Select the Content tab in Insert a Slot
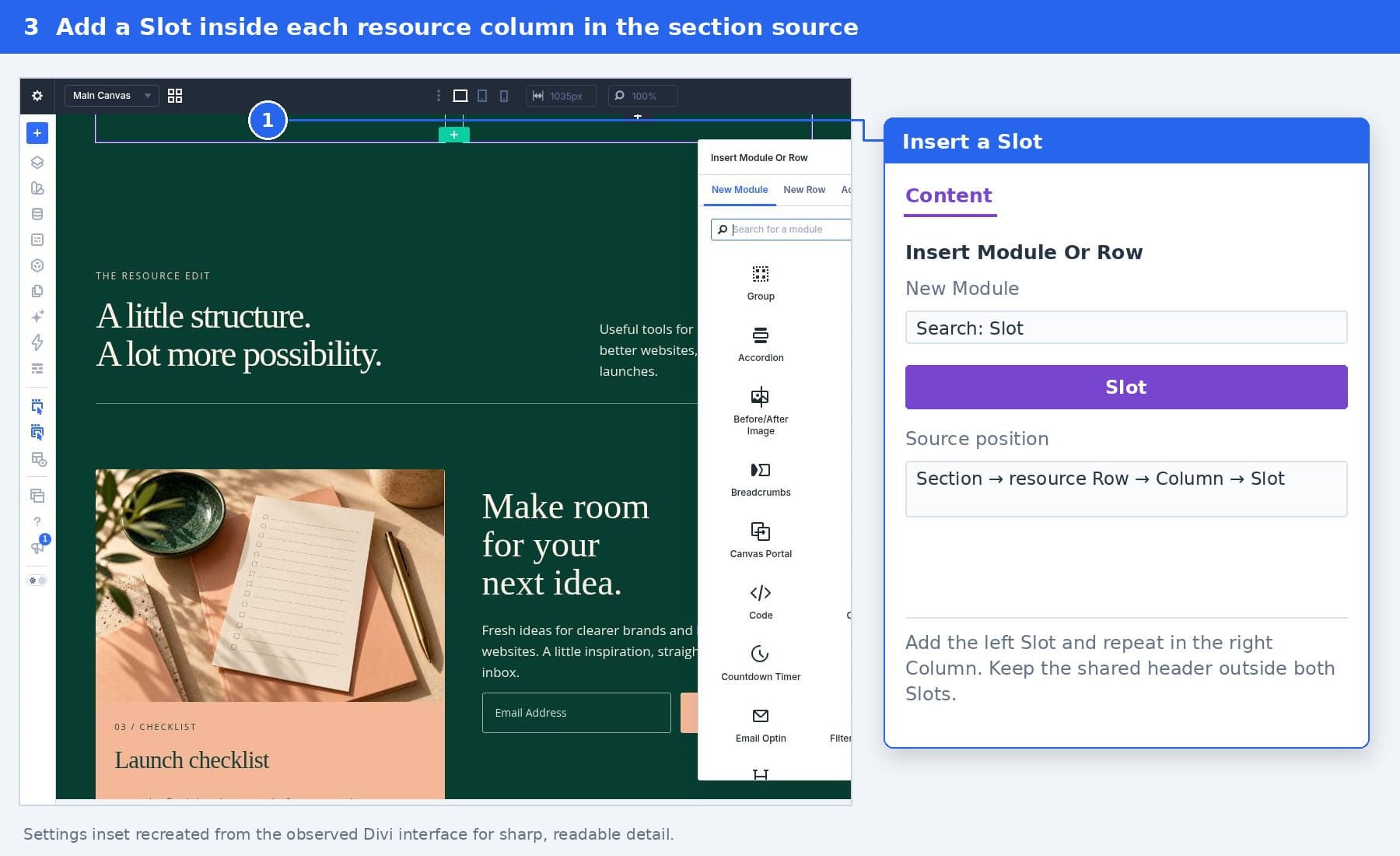The width and height of the screenshot is (1400, 856). tap(949, 196)
